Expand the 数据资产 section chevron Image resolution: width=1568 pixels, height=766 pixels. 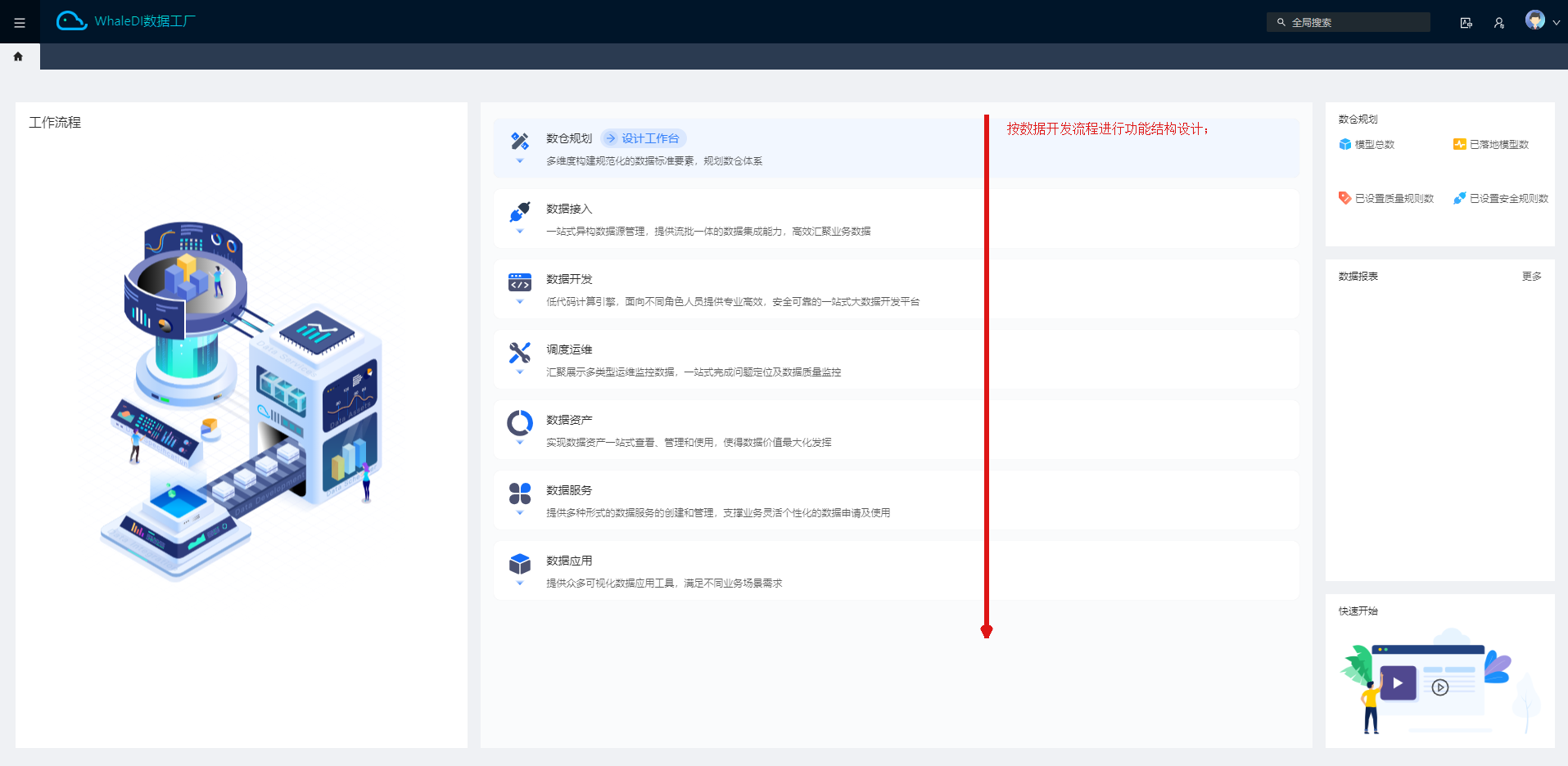520,443
